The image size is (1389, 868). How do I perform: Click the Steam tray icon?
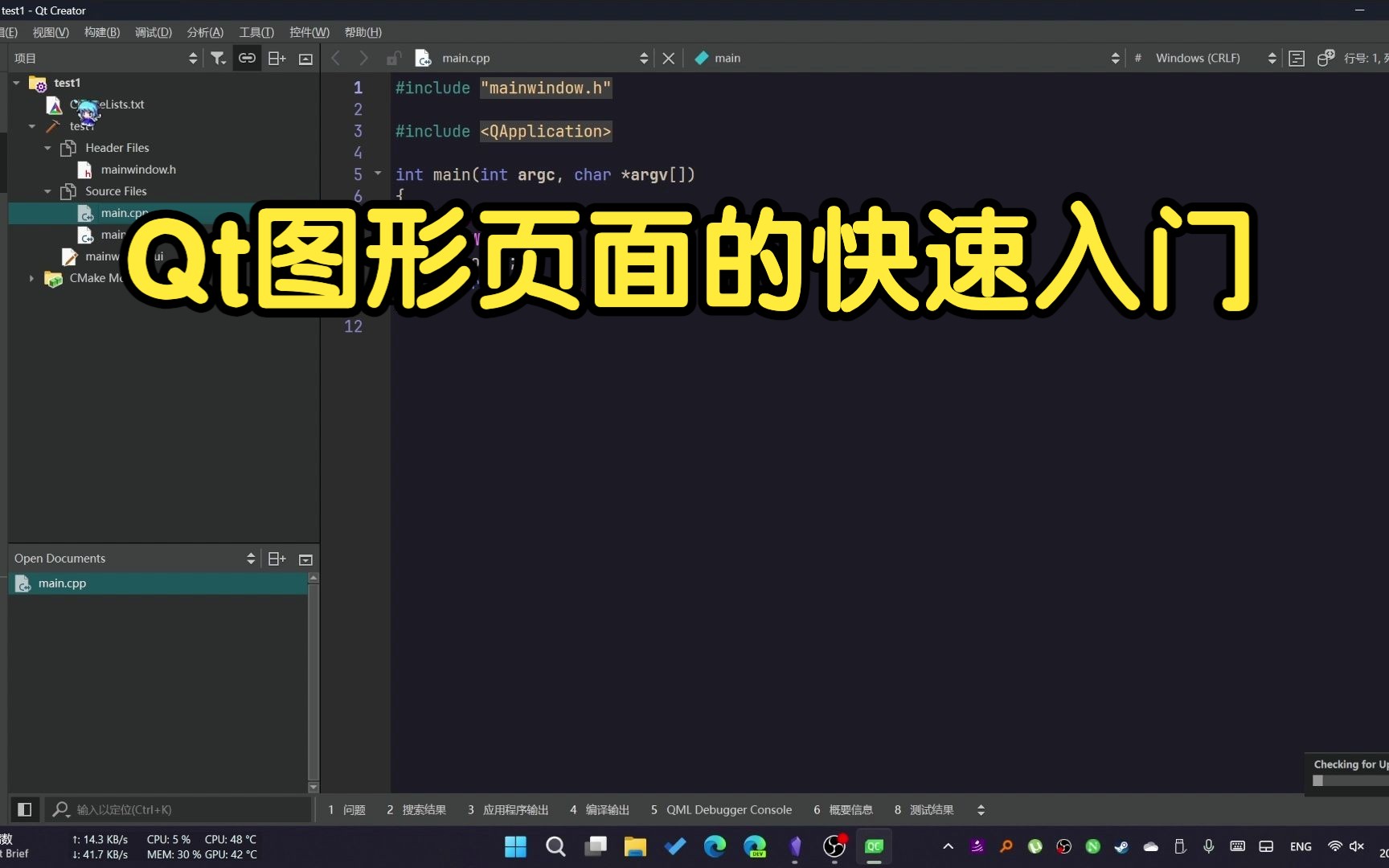pyautogui.click(x=1121, y=846)
